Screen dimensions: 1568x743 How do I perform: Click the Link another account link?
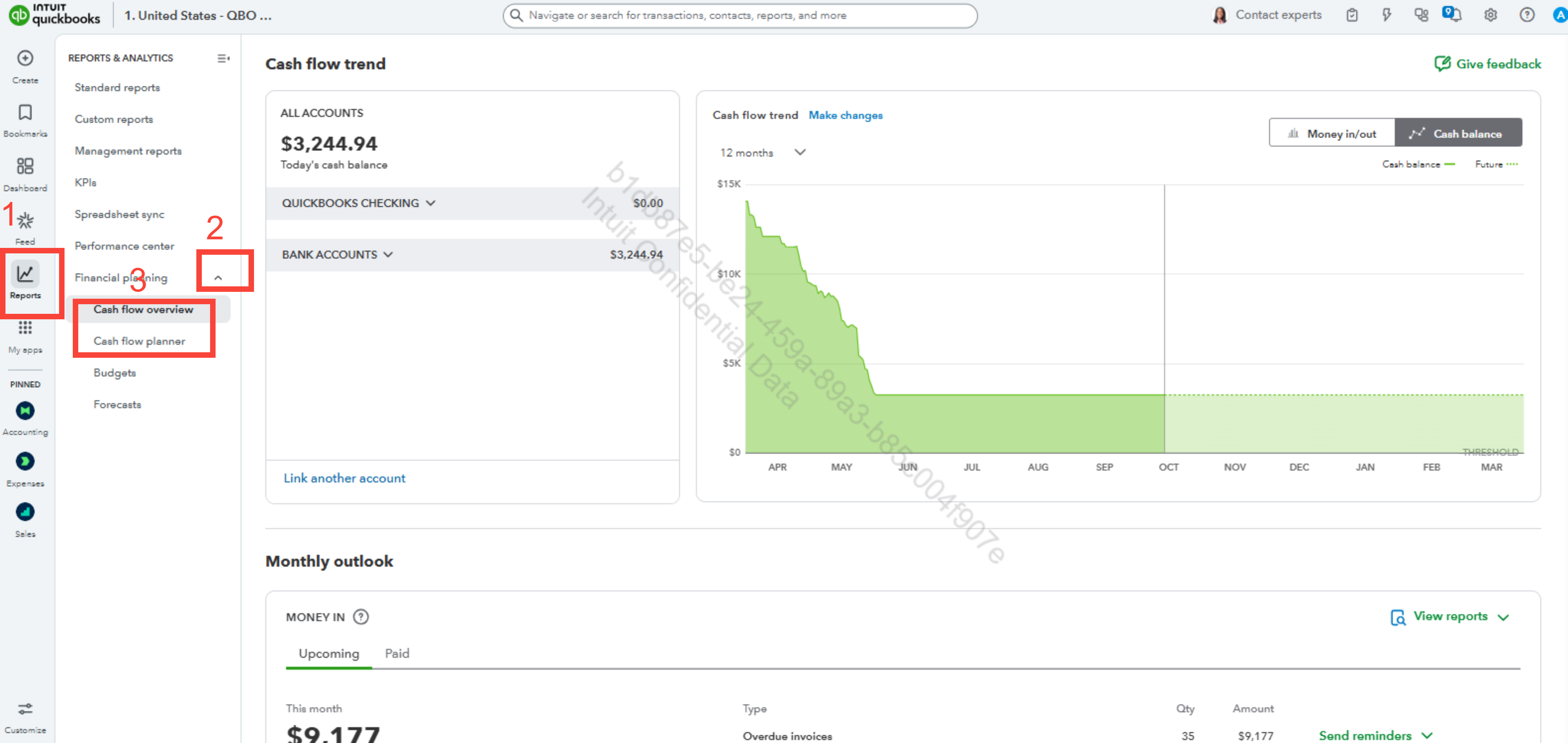click(345, 478)
